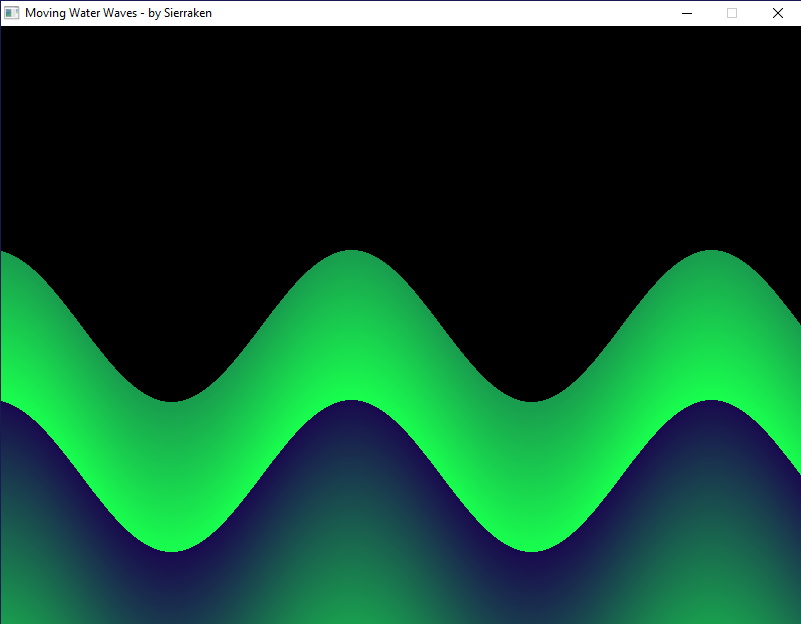The height and width of the screenshot is (624, 801).
Task: Click the dark blue wave at the left edge
Action: pyautogui.click(x=12, y=450)
